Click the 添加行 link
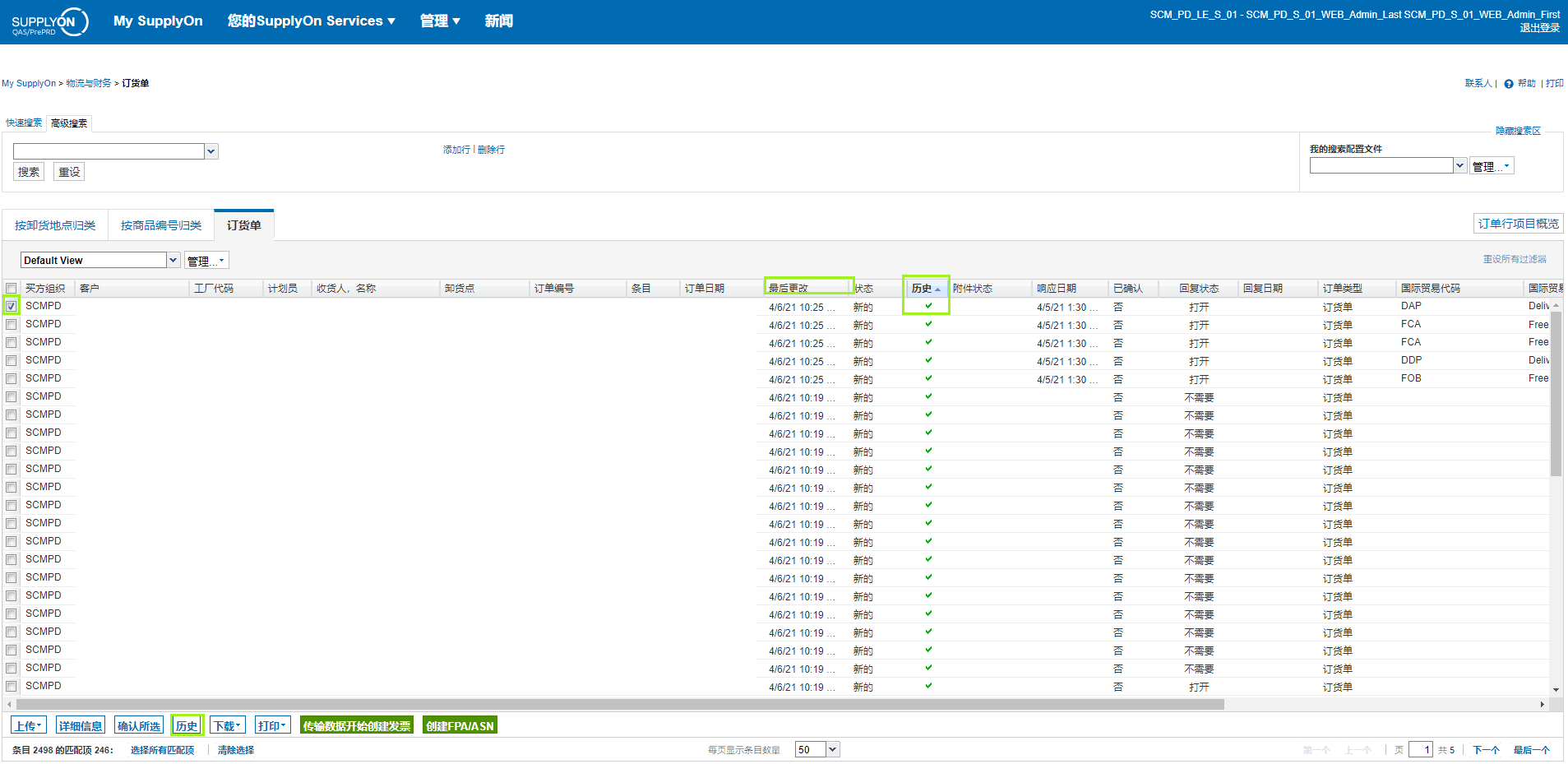Screen dimensions: 1568x764 (x=456, y=150)
